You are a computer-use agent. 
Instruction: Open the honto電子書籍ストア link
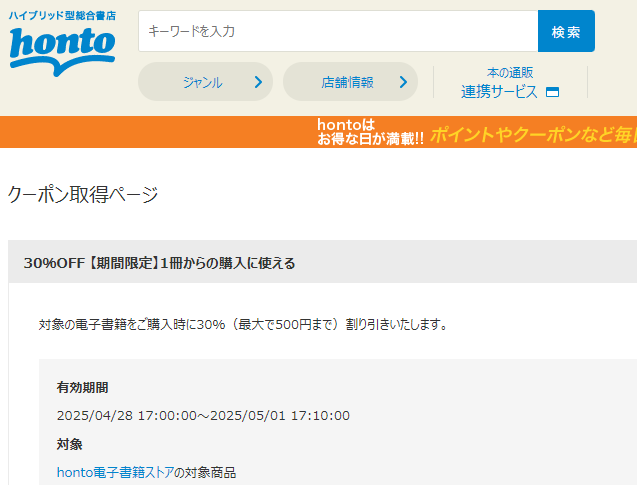[115, 472]
